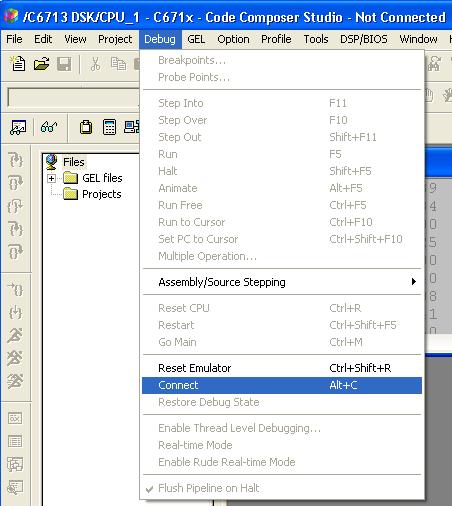Click the overlapping windows sidebar icon
452x506 pixels.
[x=15, y=464]
